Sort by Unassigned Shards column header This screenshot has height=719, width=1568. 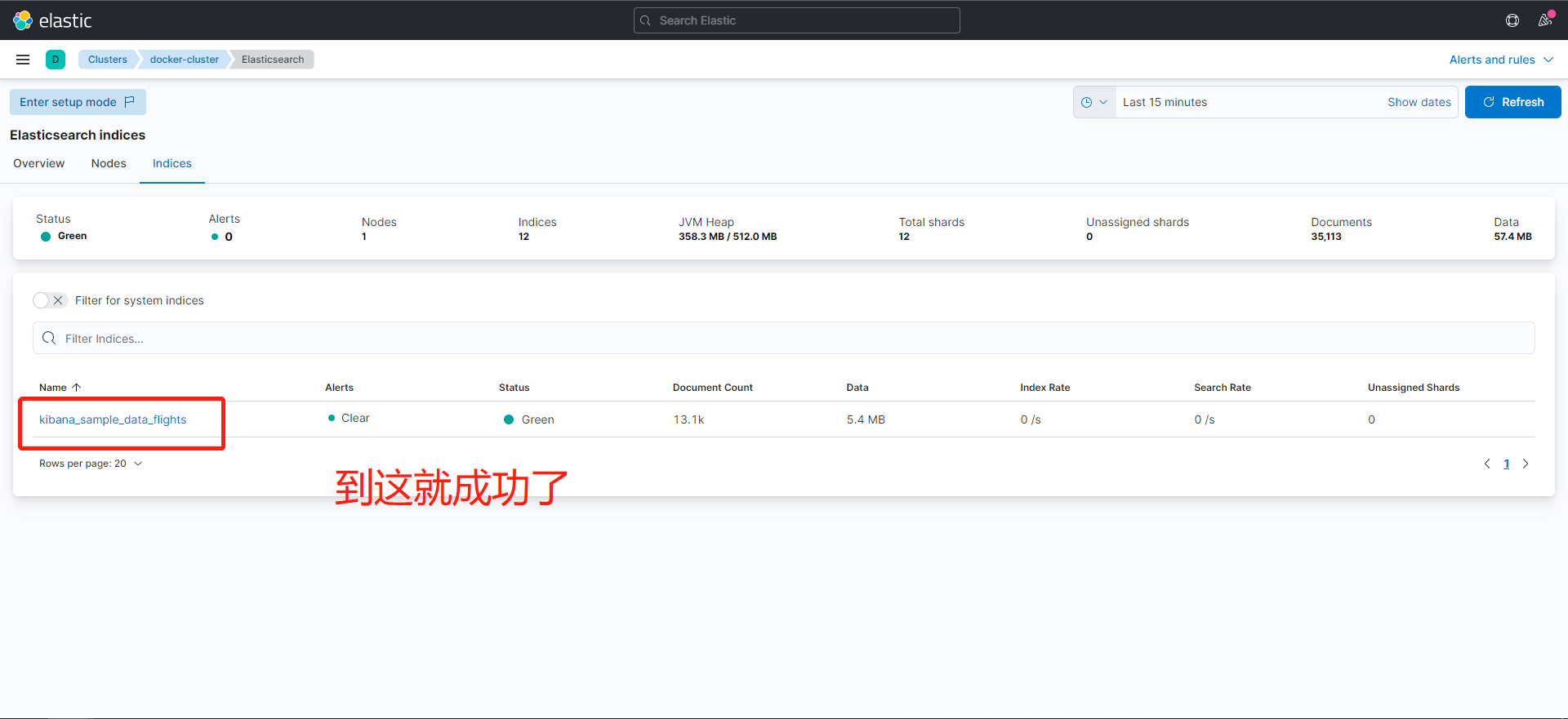pyautogui.click(x=1414, y=388)
